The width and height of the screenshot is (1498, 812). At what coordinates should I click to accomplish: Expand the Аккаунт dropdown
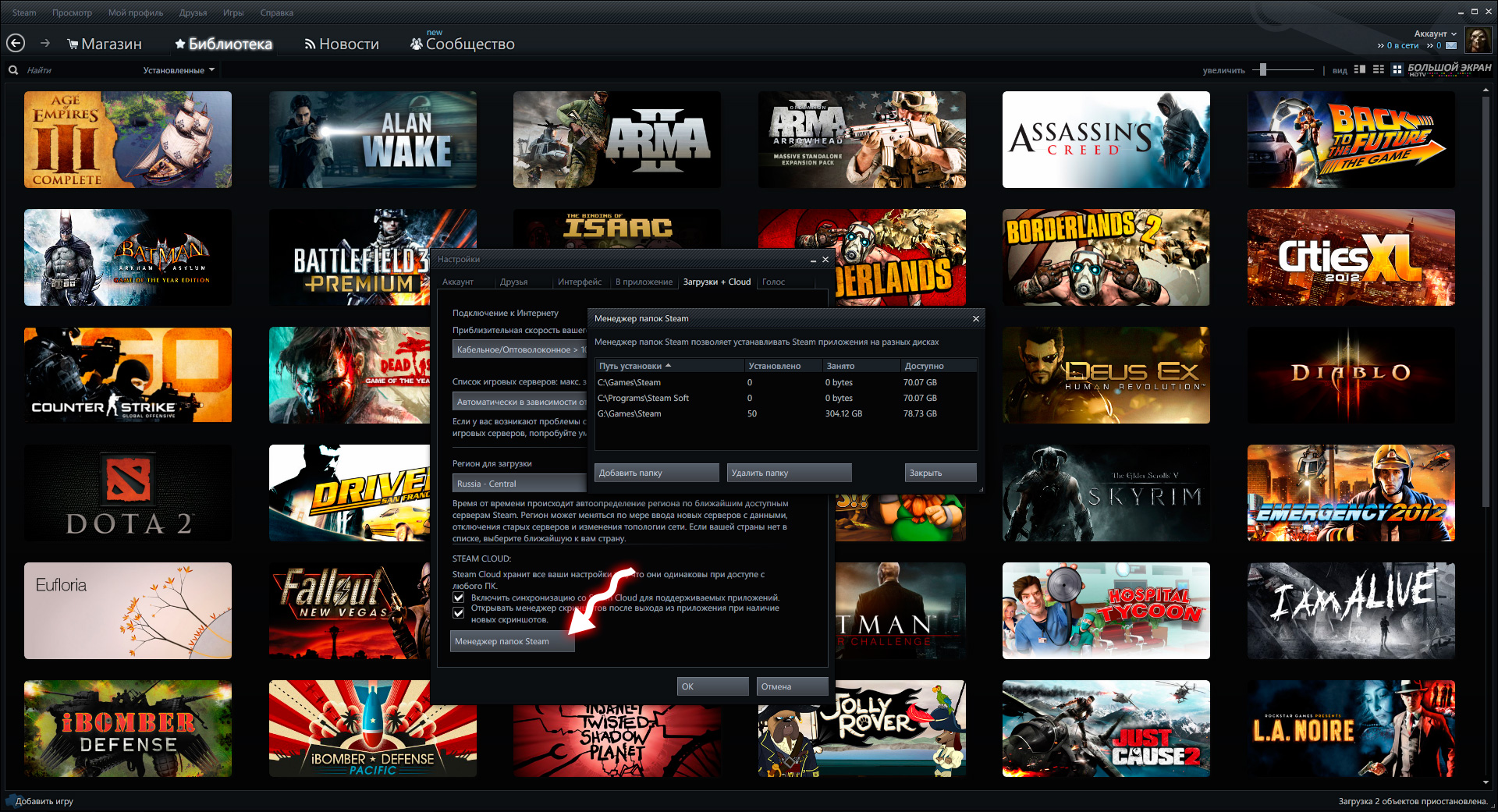[x=1436, y=34]
